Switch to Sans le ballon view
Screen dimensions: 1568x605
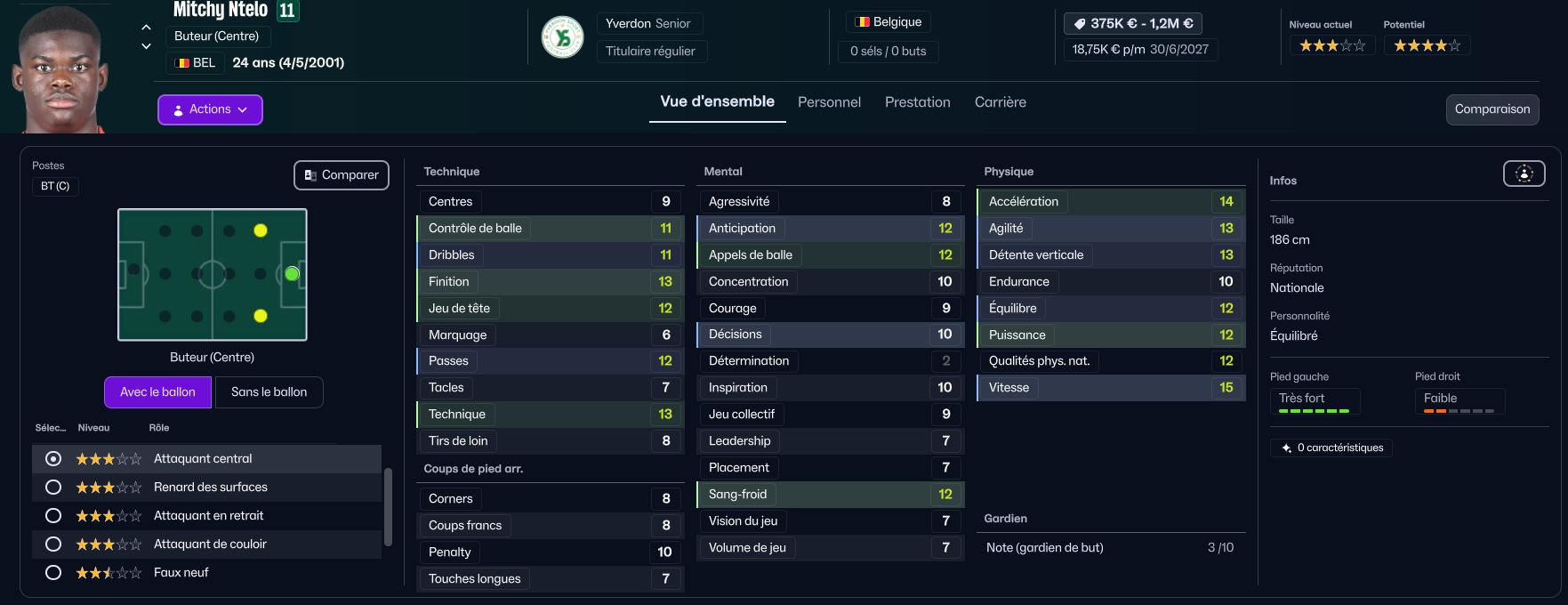269,392
